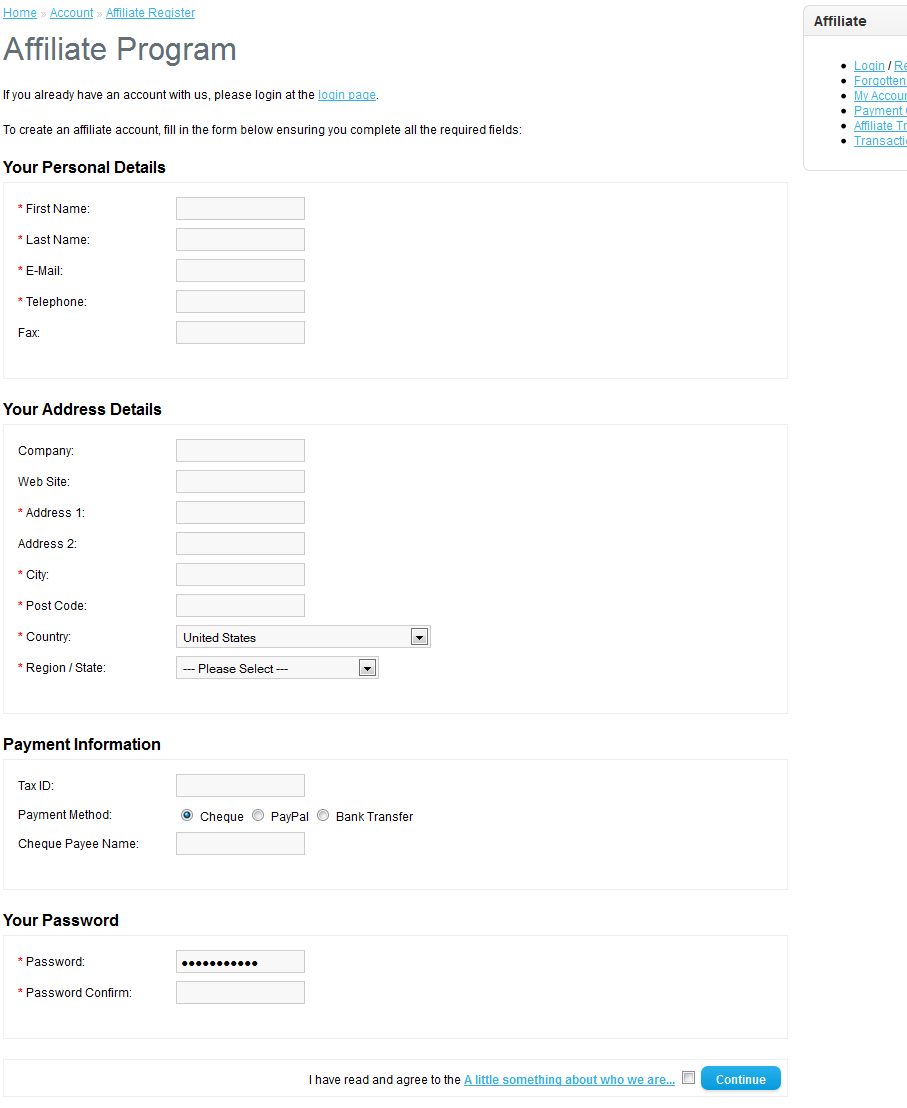Open 'A little something about who we are' link
This screenshot has height=1108, width=907.
coord(569,1080)
